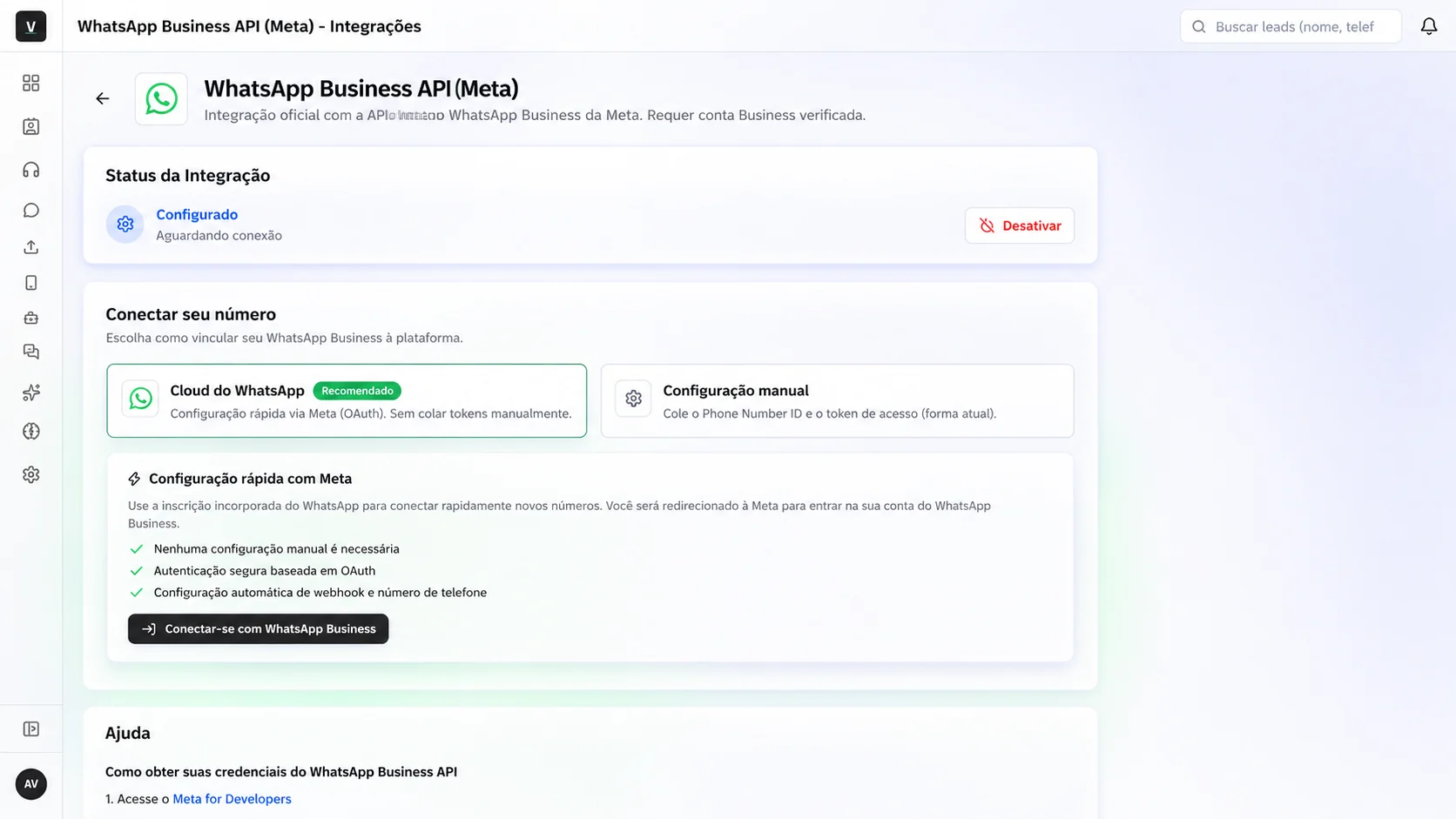Open the AV user avatar menu
This screenshot has width=1456, height=819.
[x=31, y=784]
